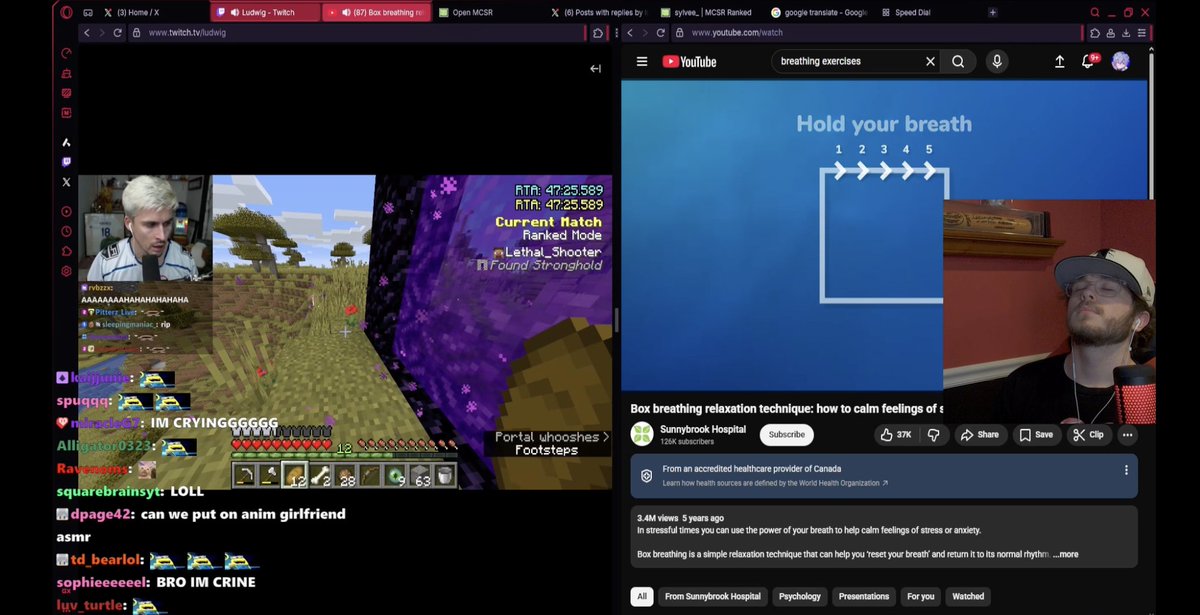Open WHO health sources learn-more link

click(x=775, y=483)
